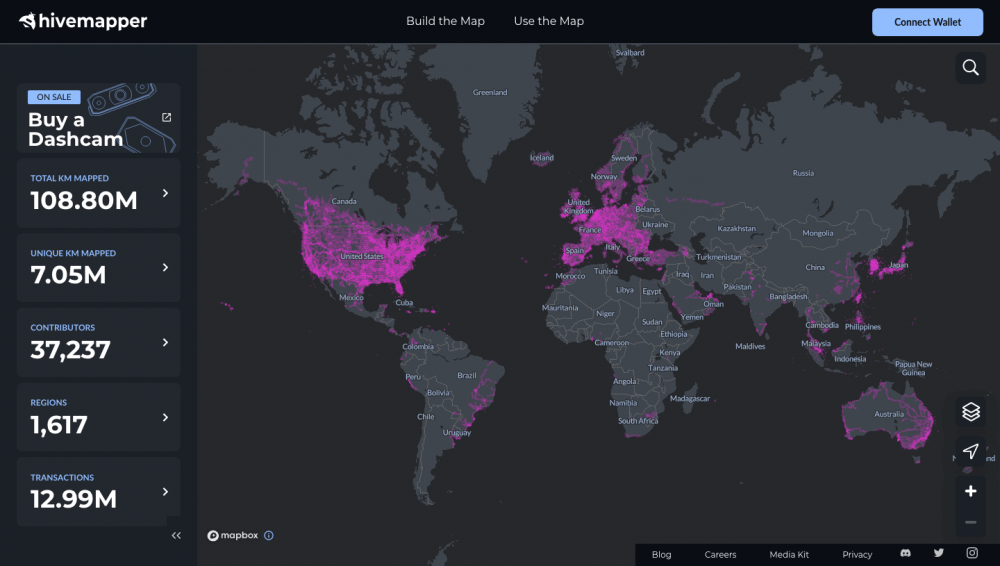
Task: Click the Kazakhstan map label
Action: 737,228
